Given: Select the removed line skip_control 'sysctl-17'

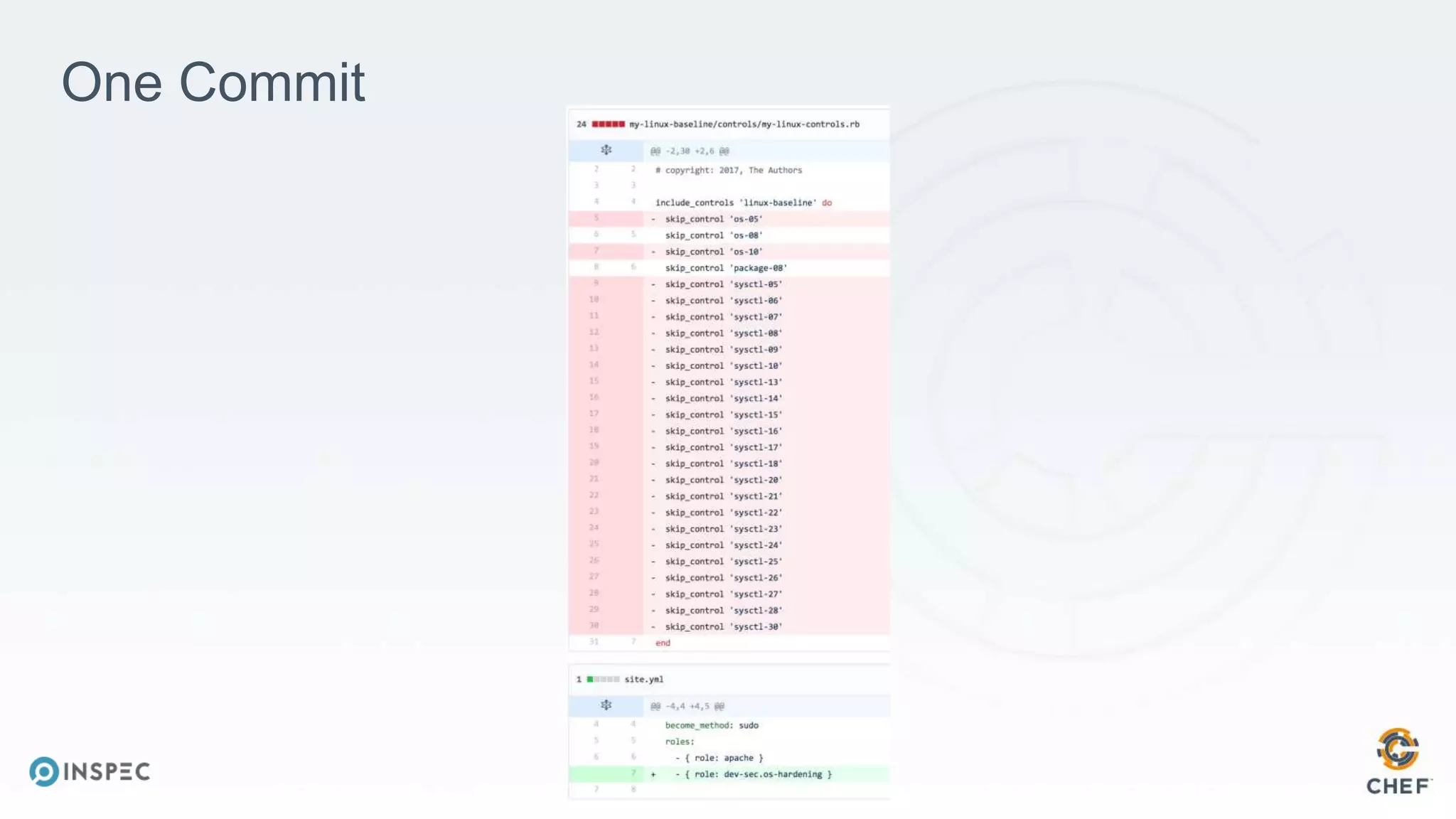Looking at the screenshot, I should (x=729, y=448).
